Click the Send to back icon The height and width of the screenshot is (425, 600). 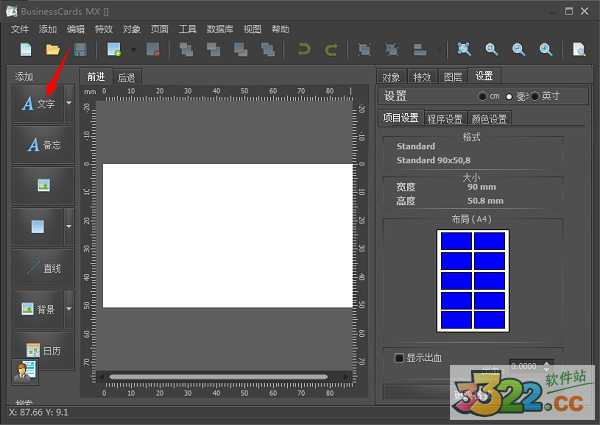pyautogui.click(x=268, y=50)
